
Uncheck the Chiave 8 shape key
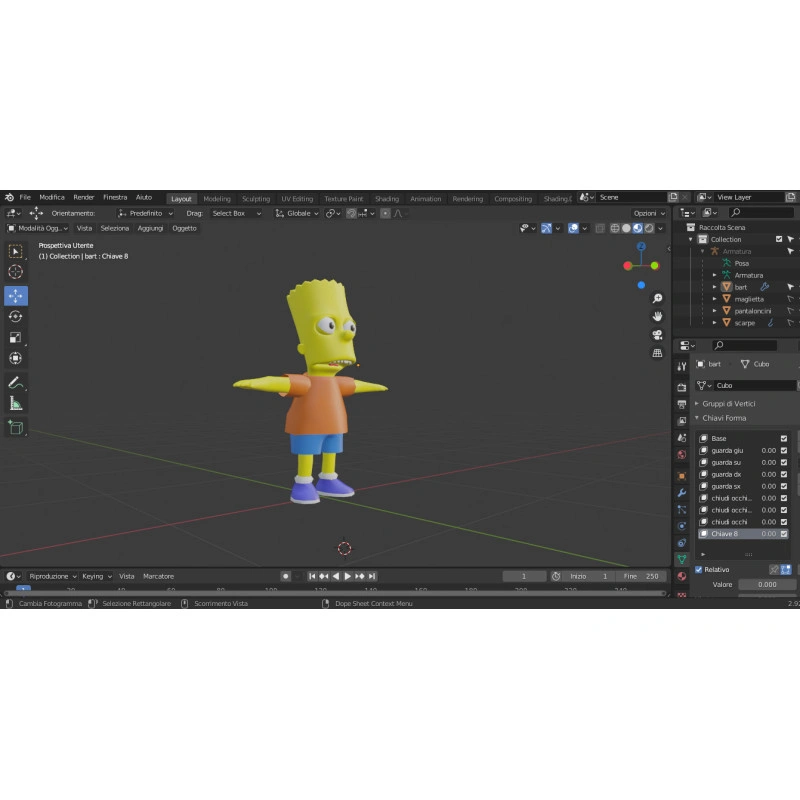(x=784, y=534)
